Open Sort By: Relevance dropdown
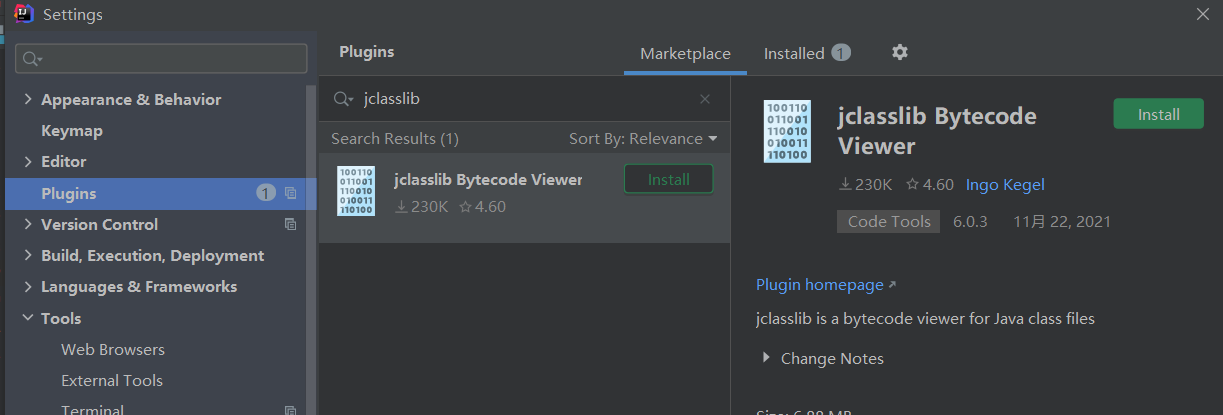 [x=643, y=139]
